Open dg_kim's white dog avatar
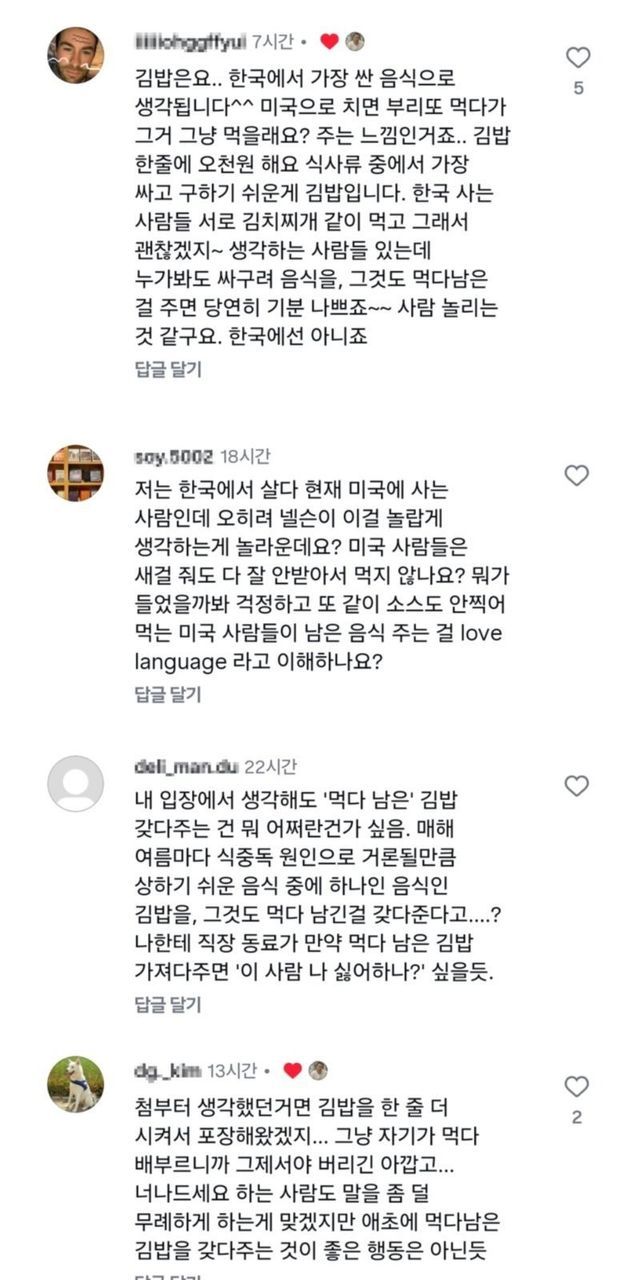Image resolution: width=640 pixels, height=1280 pixels. click(75, 1084)
